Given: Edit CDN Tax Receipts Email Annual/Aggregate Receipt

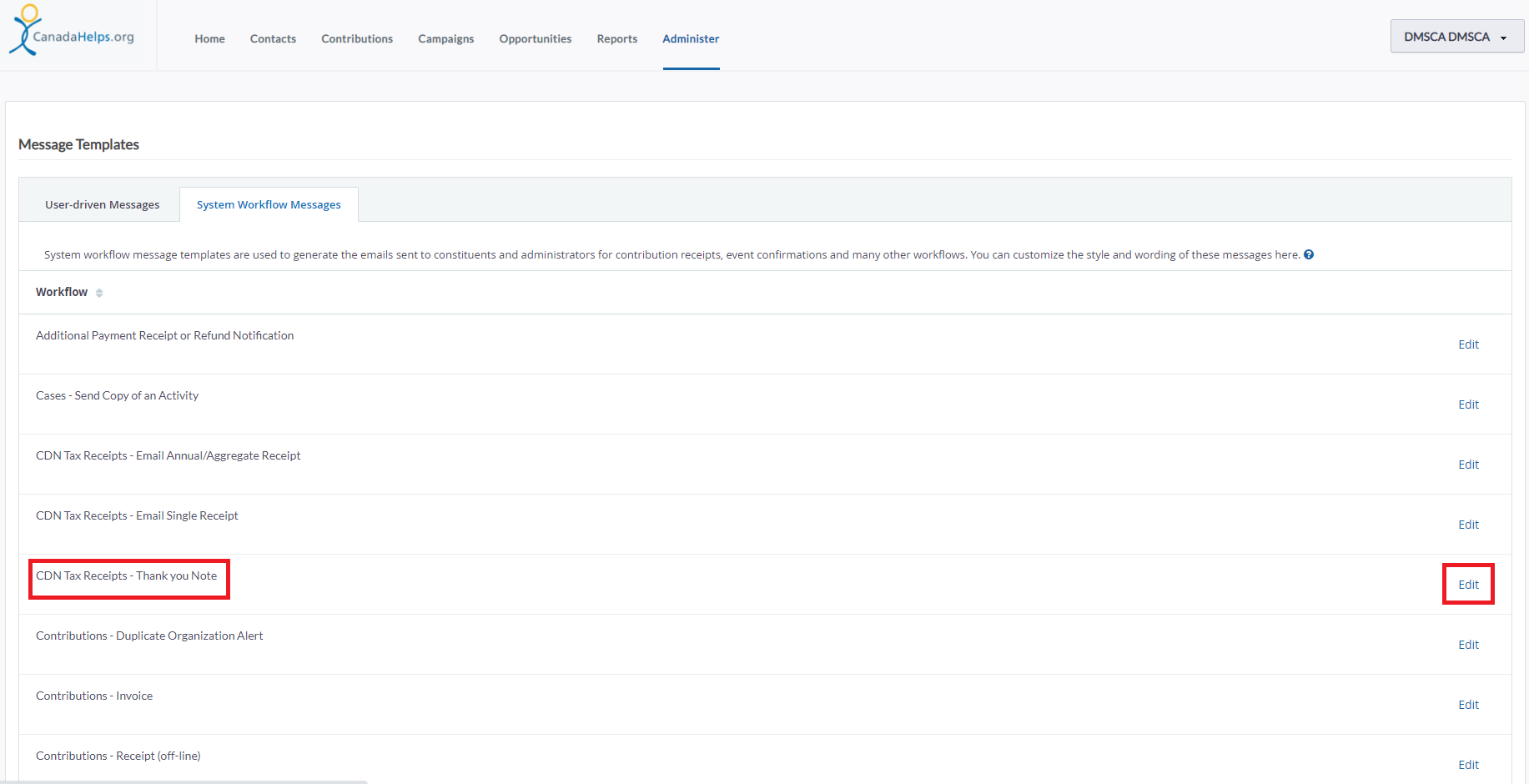Looking at the screenshot, I should coord(1468,465).
